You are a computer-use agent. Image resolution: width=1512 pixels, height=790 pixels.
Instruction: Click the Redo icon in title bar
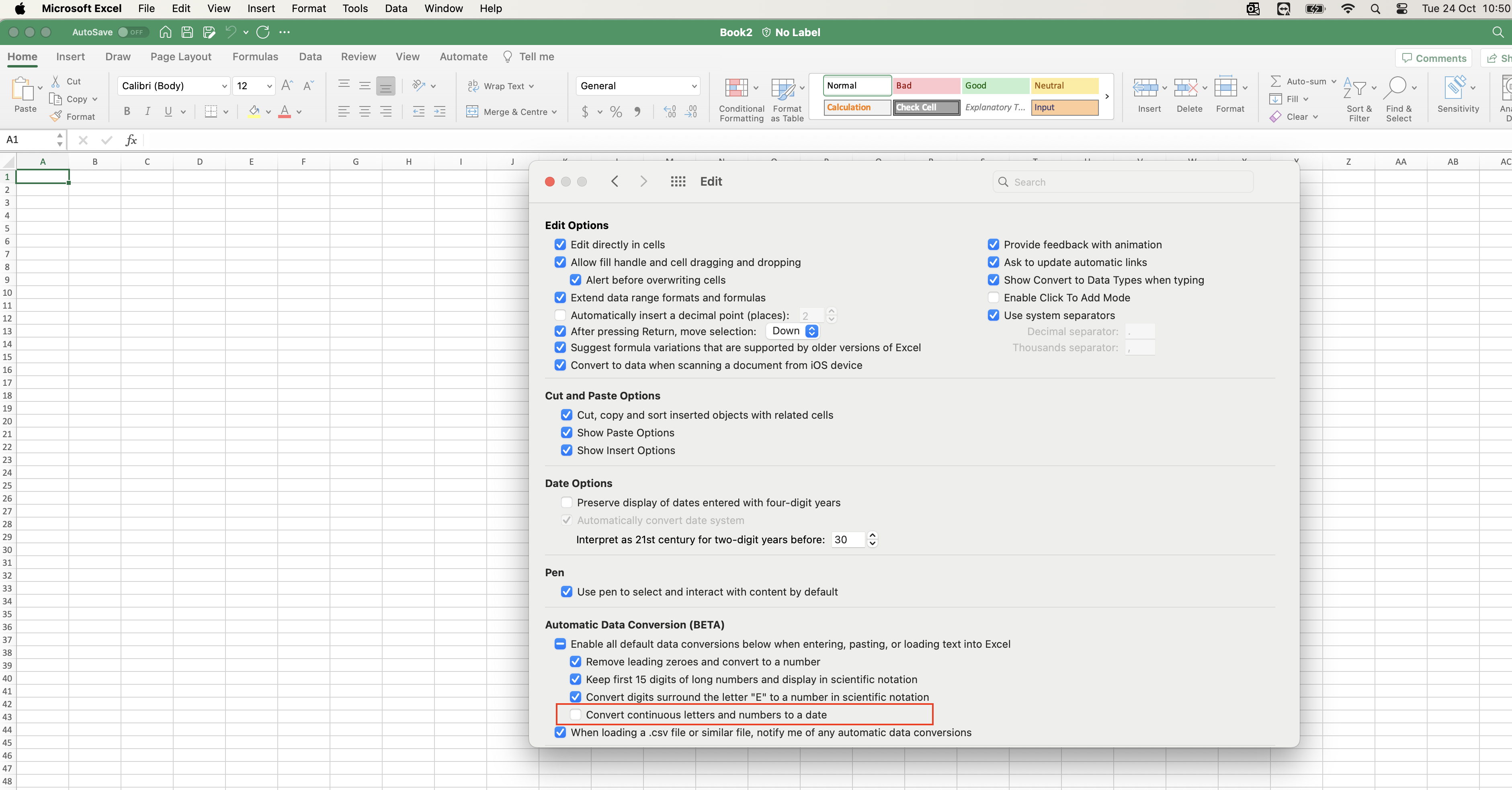click(263, 32)
